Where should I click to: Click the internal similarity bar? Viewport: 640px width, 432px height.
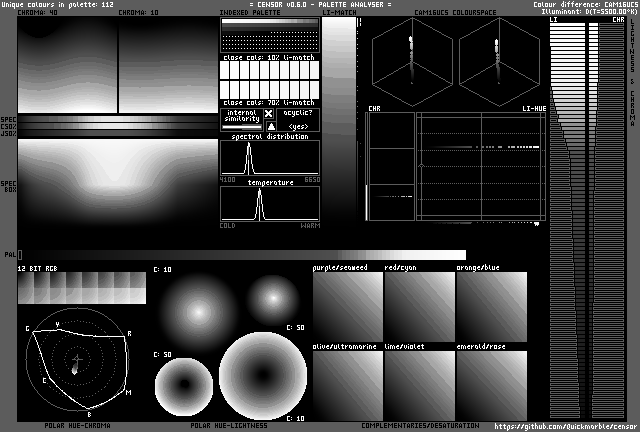pyautogui.click(x=240, y=120)
